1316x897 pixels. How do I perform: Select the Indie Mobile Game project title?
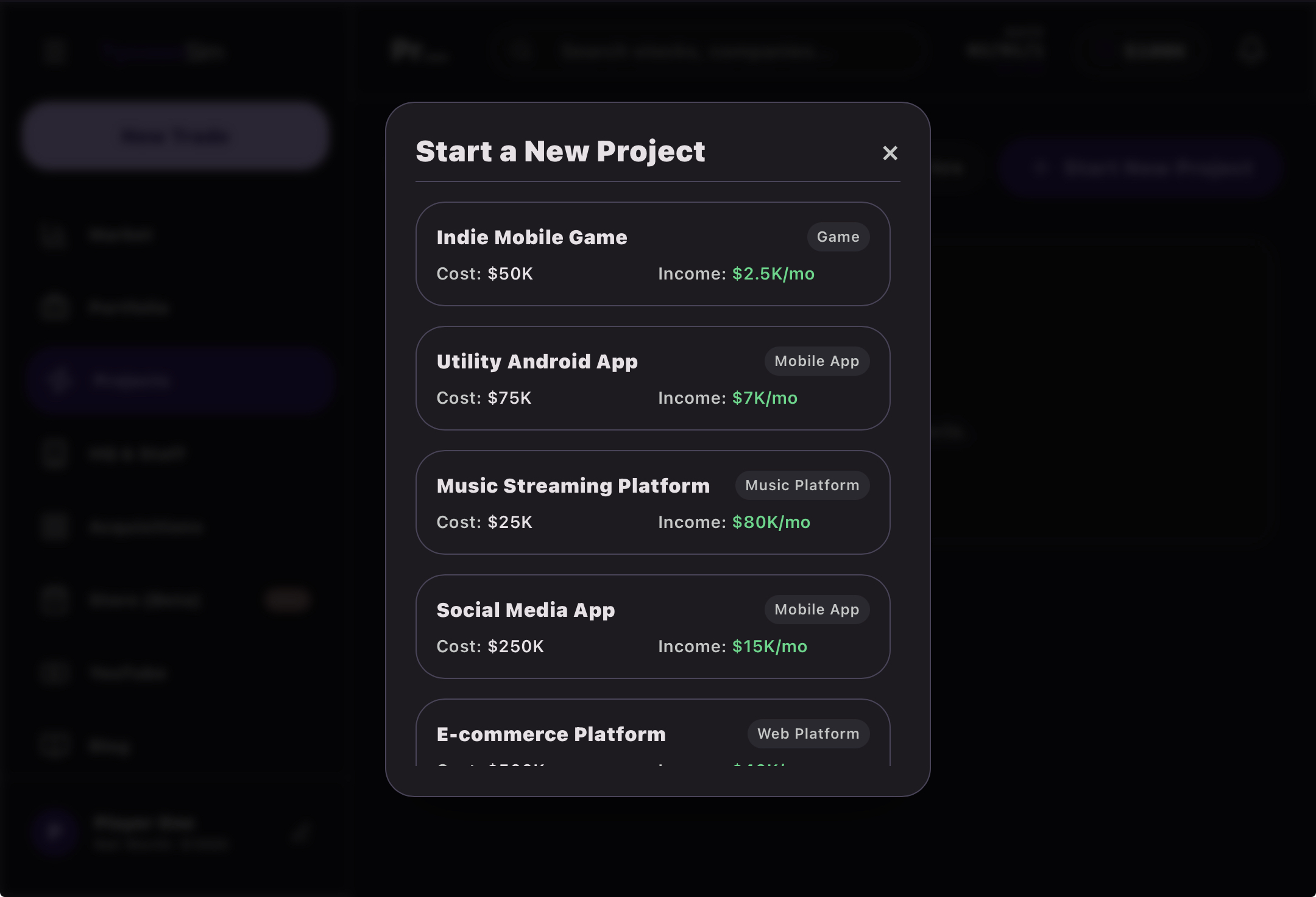(x=531, y=237)
